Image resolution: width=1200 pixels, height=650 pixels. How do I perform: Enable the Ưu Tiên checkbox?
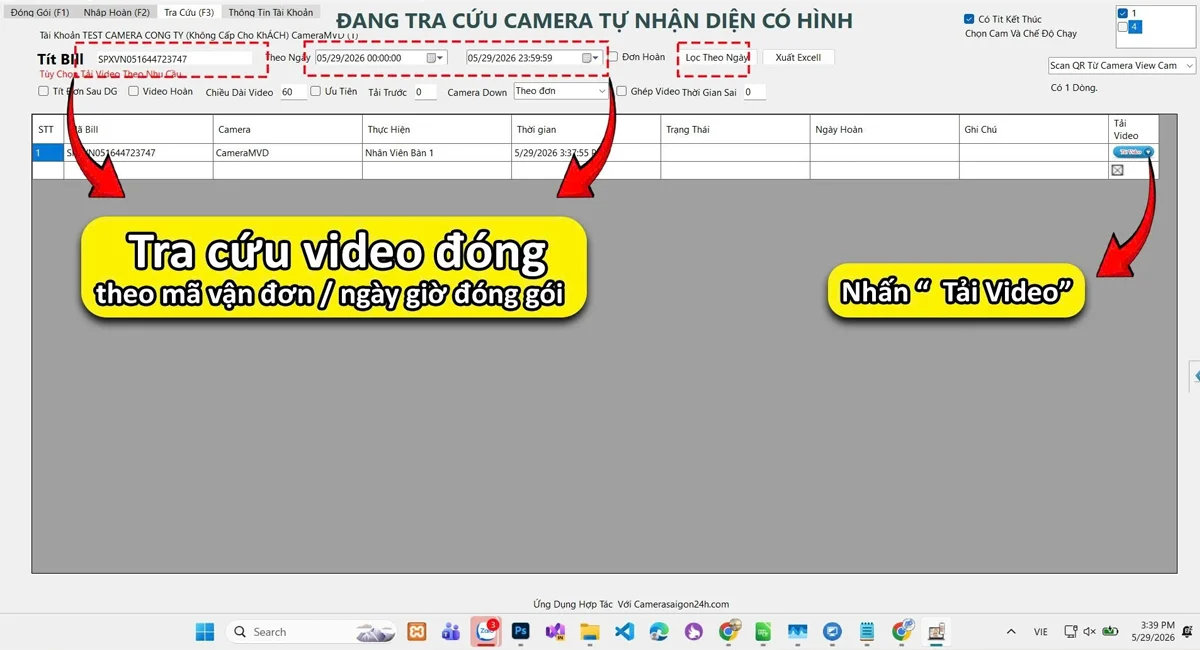coord(316,91)
